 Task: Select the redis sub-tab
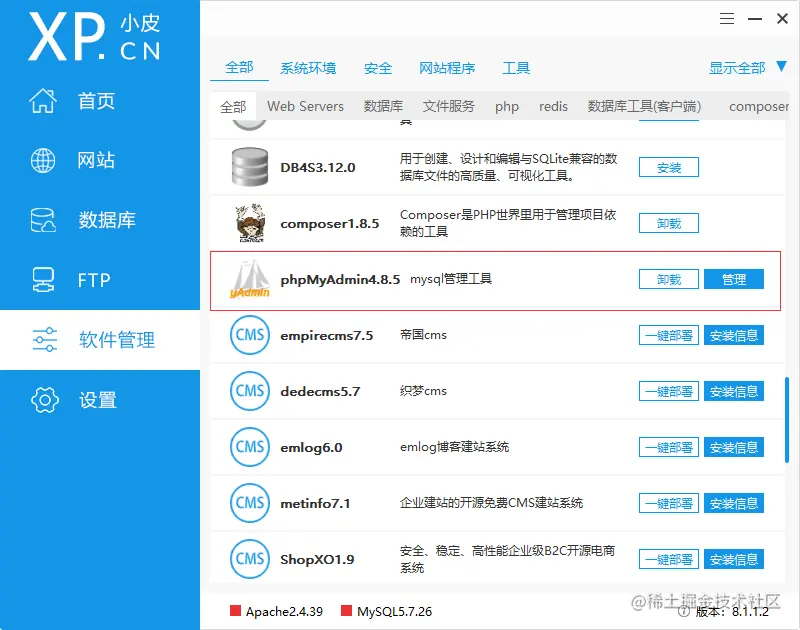[x=553, y=106]
